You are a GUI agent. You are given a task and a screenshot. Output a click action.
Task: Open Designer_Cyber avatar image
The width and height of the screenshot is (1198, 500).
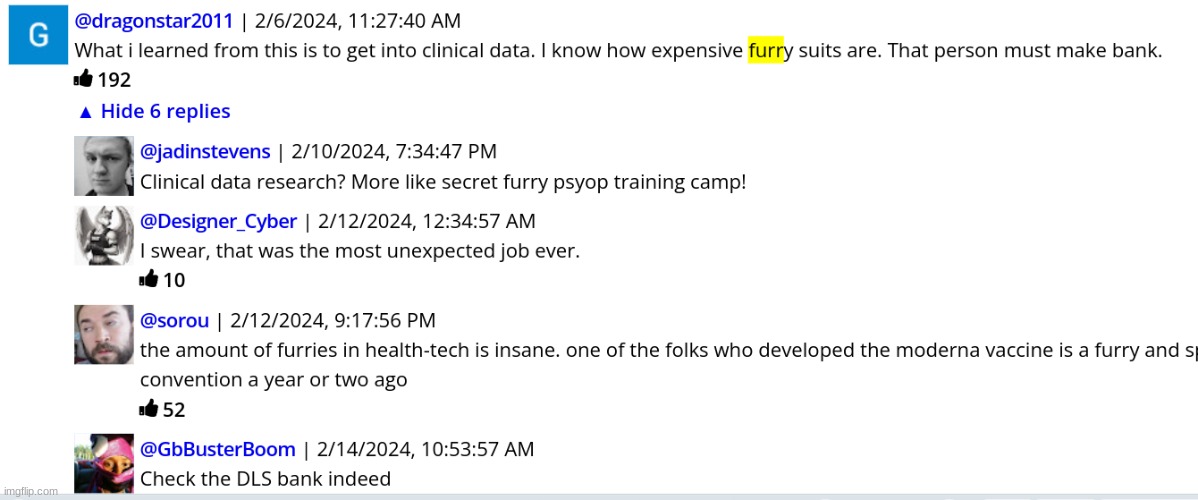click(x=104, y=236)
